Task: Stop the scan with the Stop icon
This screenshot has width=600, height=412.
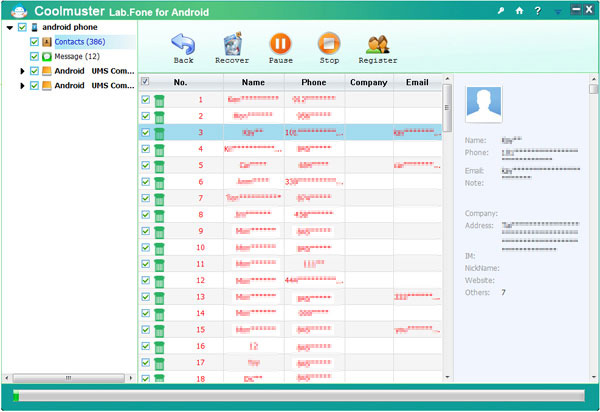Action: [x=329, y=43]
